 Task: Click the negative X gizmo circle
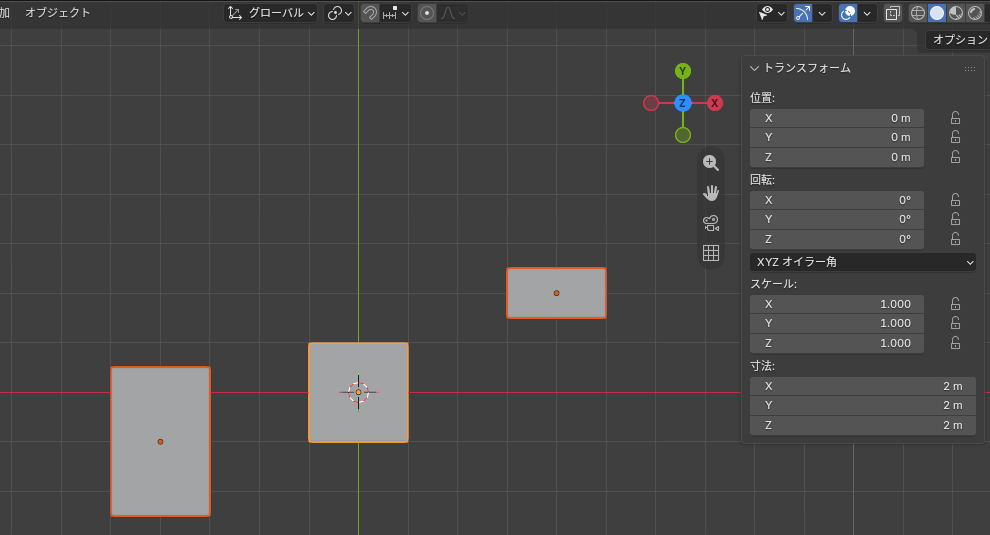651,103
